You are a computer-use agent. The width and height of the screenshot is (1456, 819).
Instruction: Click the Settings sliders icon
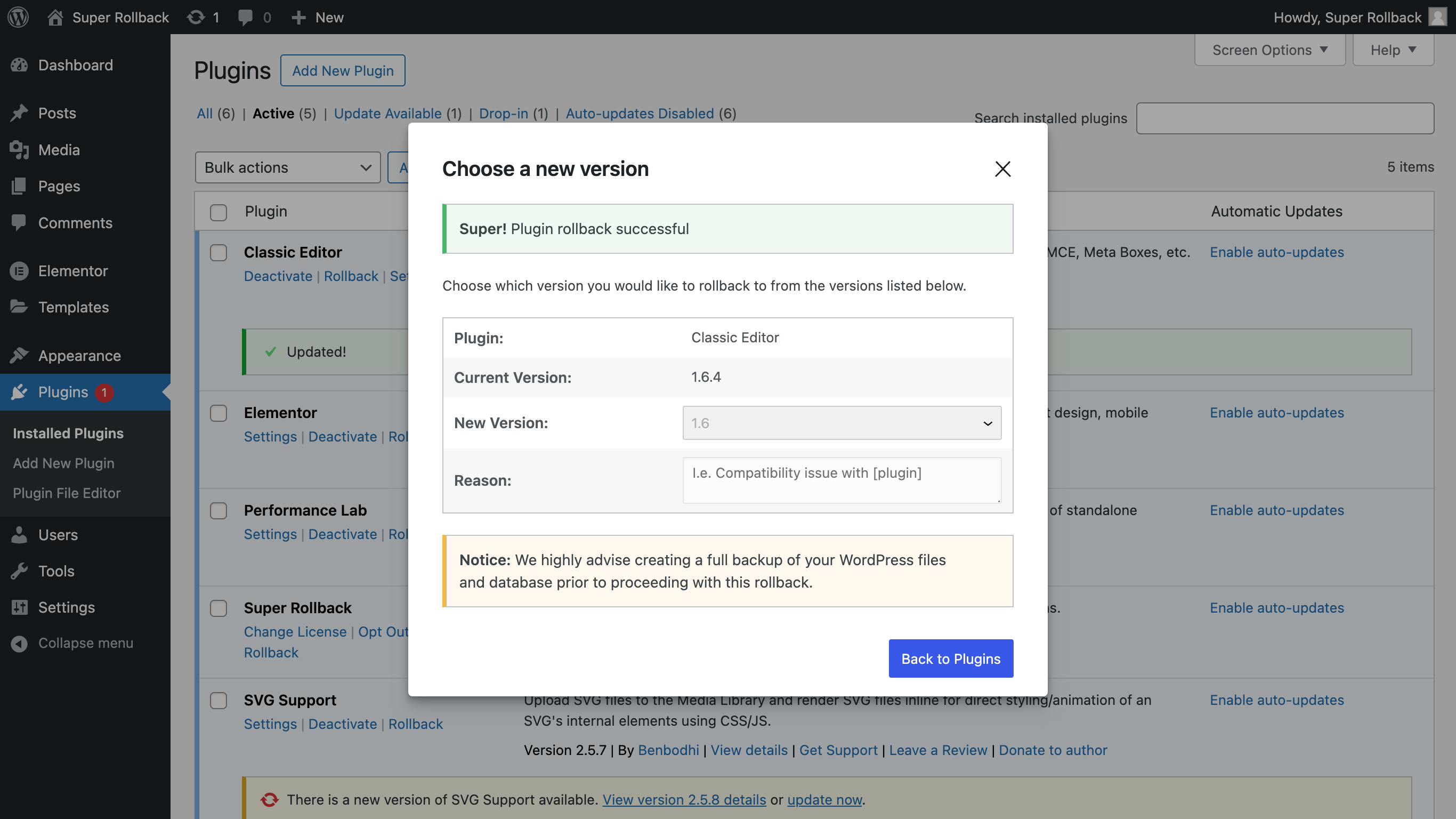(19, 607)
